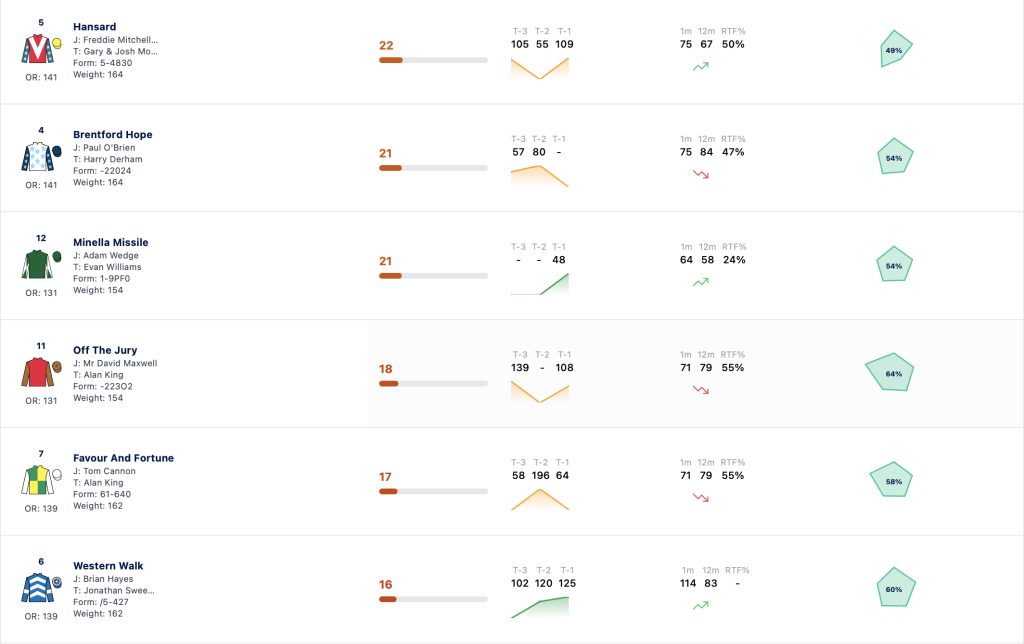Viewport: 1024px width, 644px height.
Task: Open the Brentford Hope horse link
Action: coord(113,135)
